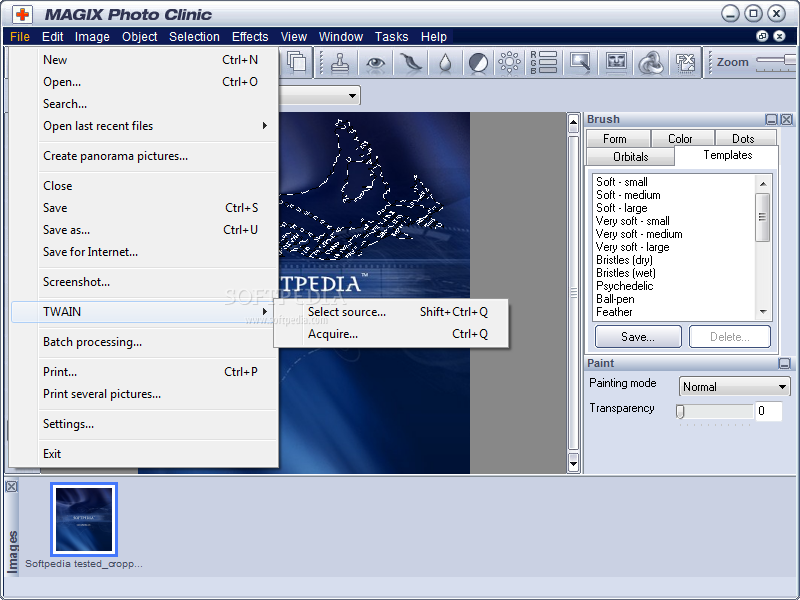Click the duplicate pages toolbar icon
800x600 pixels.
[x=296, y=62]
